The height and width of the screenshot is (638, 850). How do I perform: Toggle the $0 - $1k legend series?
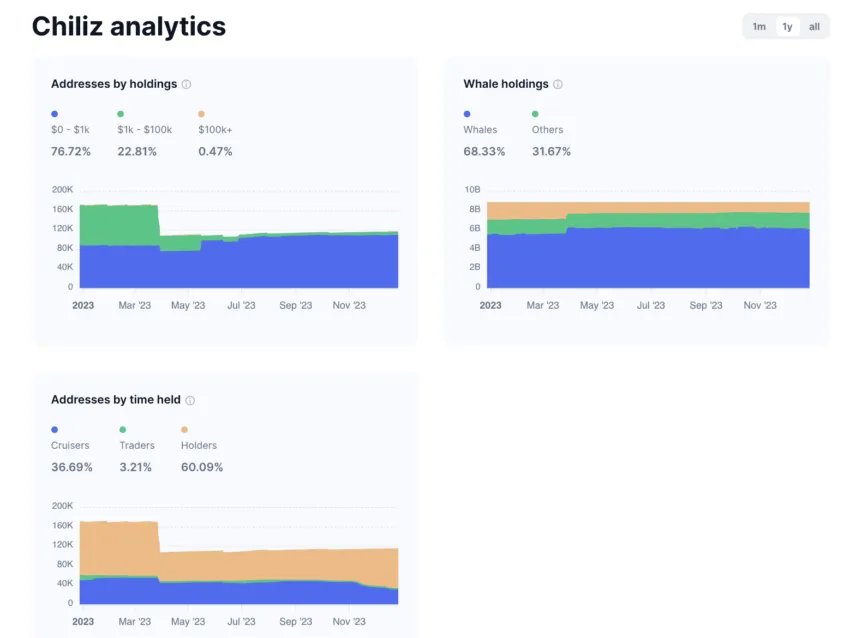[x=69, y=130]
